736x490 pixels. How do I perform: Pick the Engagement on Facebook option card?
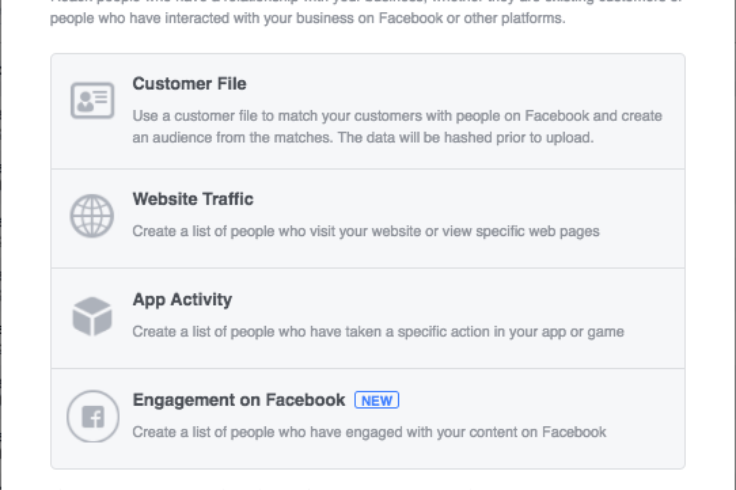click(368, 419)
